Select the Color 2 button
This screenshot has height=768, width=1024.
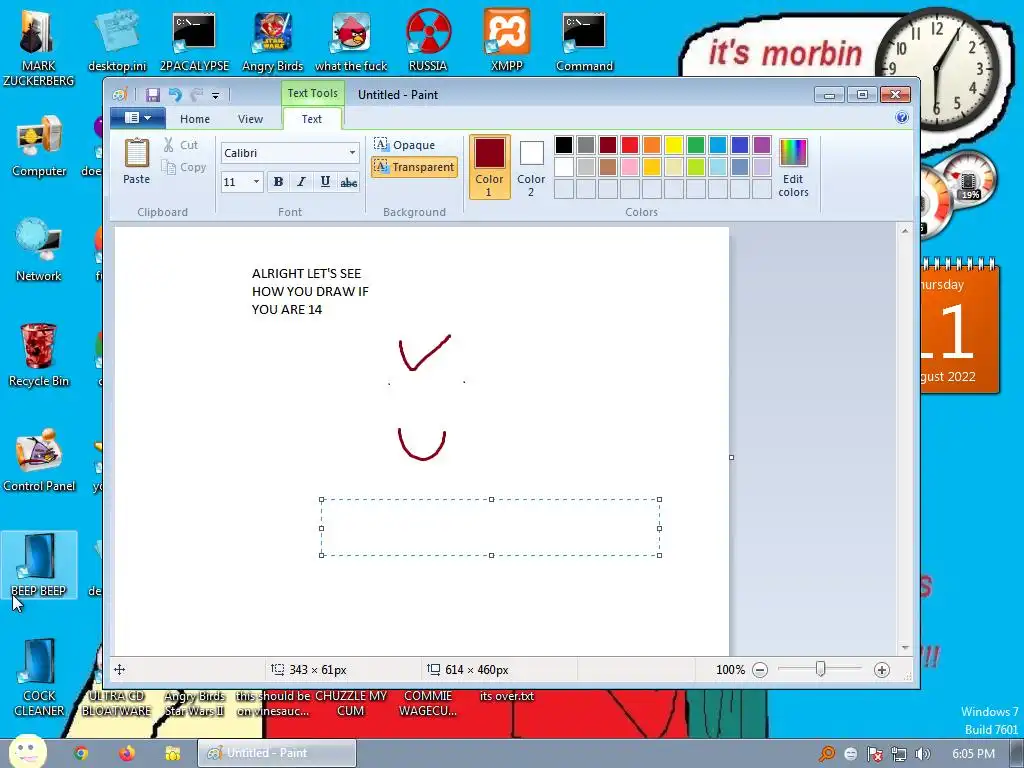tap(531, 167)
